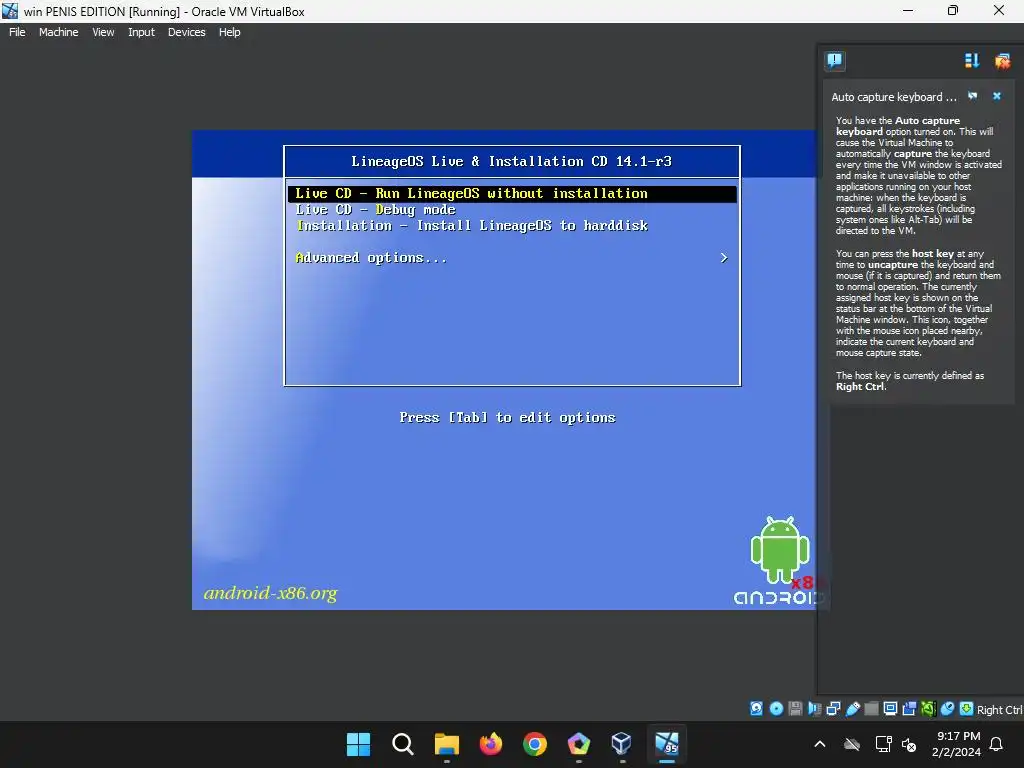Viewport: 1024px width, 768px height.
Task: Click the hard disk activity status icon
Action: point(756,709)
